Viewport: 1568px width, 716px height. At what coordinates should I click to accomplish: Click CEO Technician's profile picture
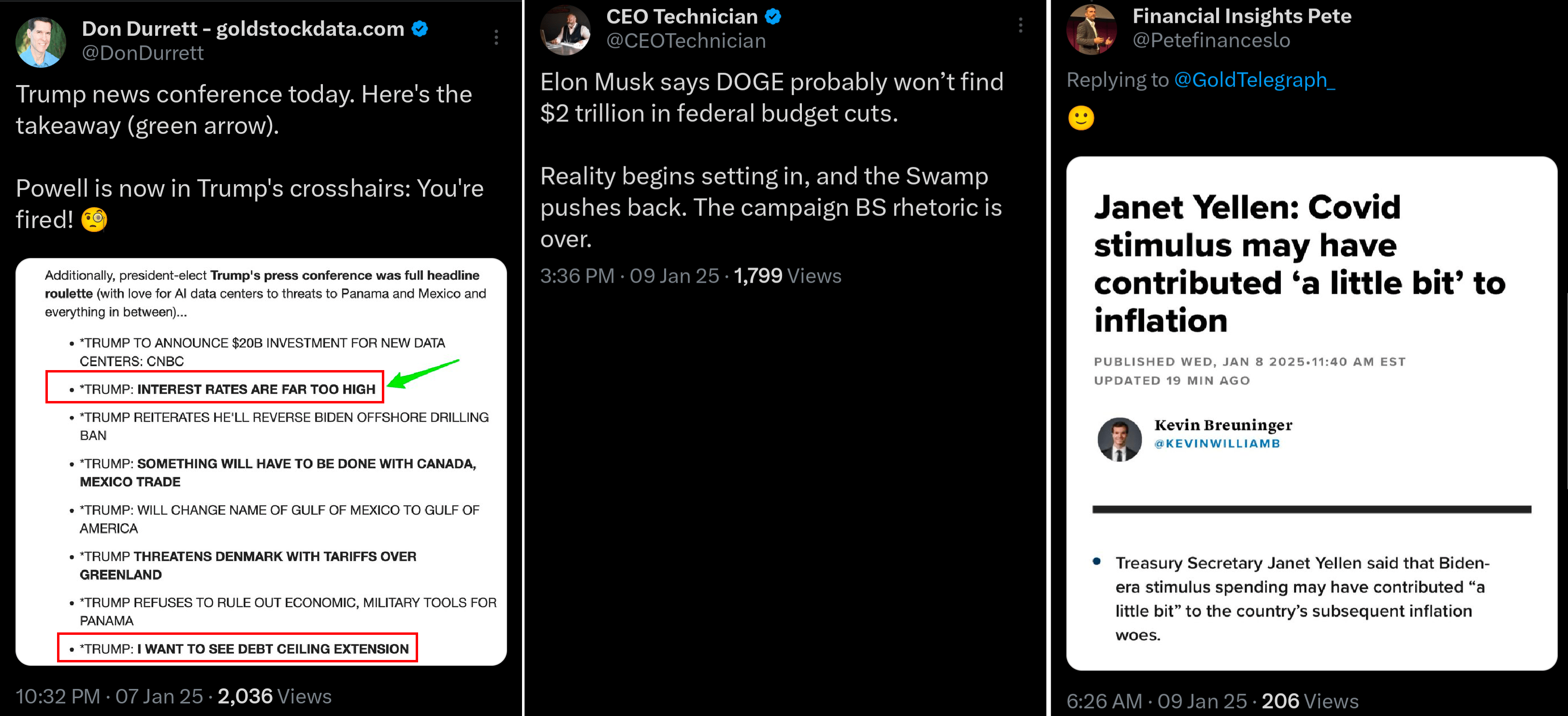coord(565,30)
